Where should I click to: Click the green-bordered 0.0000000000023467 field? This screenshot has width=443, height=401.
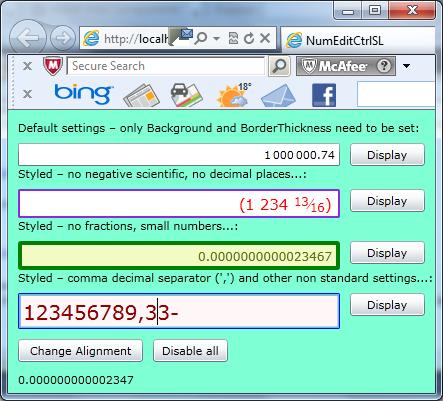click(x=179, y=256)
